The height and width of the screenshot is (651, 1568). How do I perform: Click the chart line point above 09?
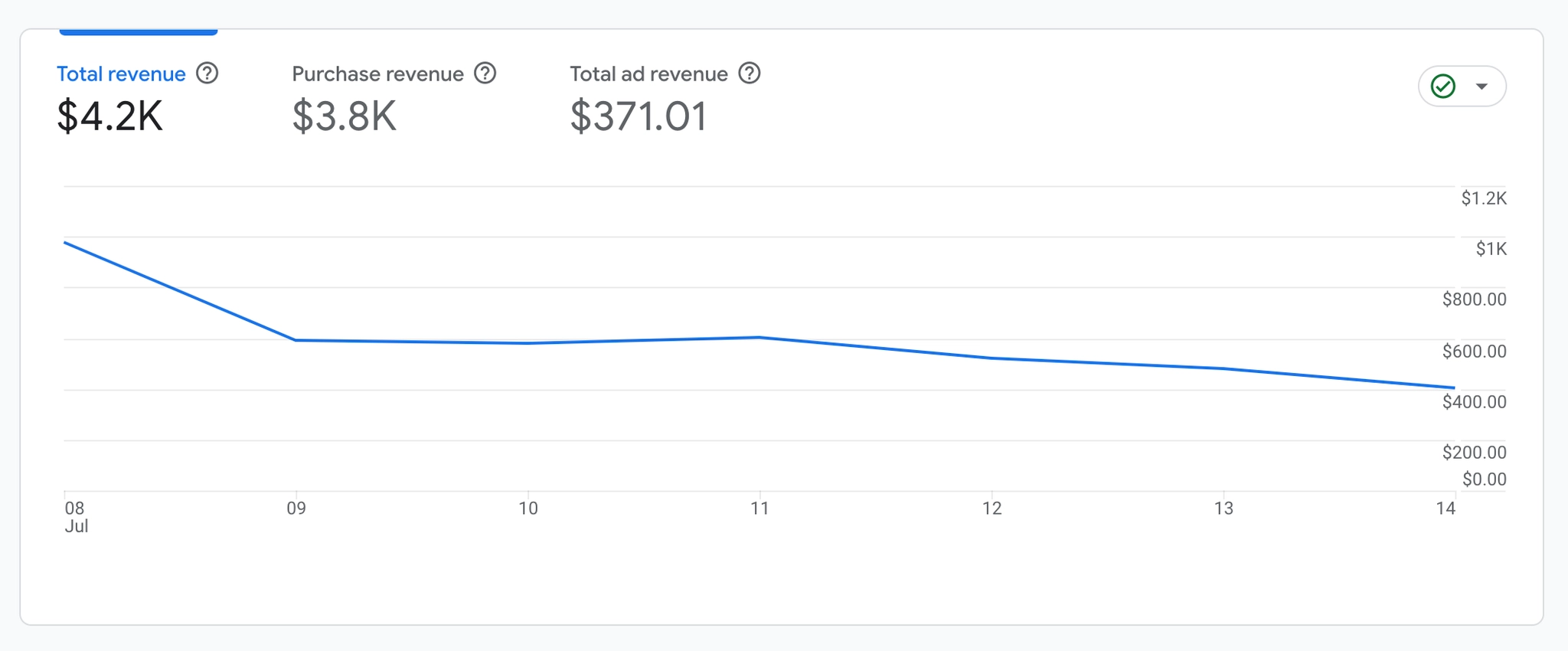click(296, 340)
